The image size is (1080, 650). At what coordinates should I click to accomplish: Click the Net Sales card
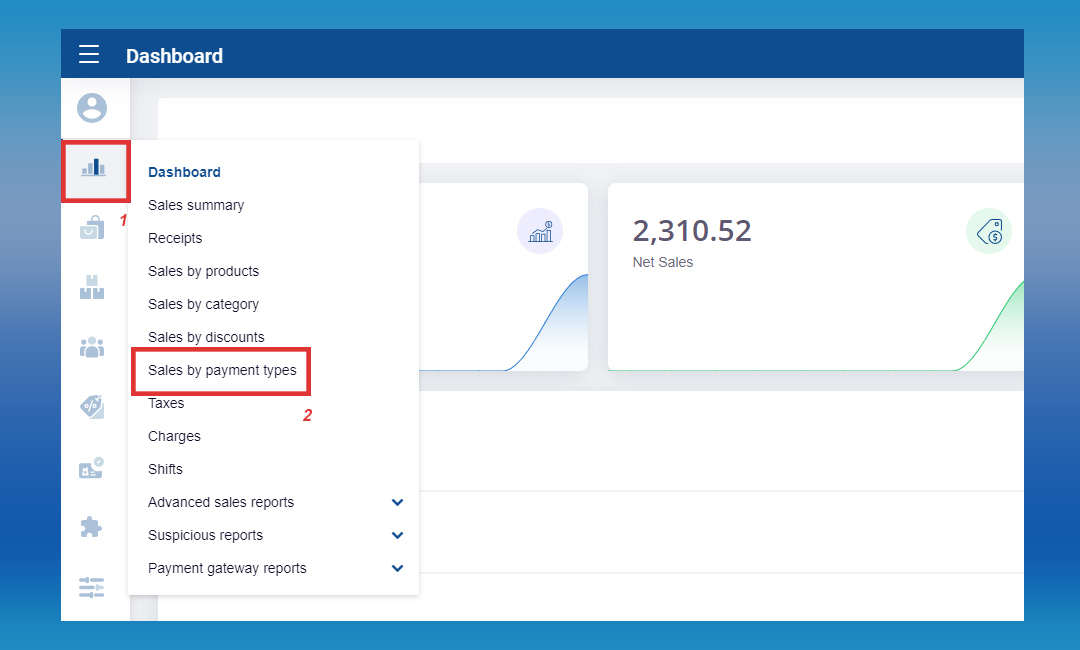pos(815,276)
